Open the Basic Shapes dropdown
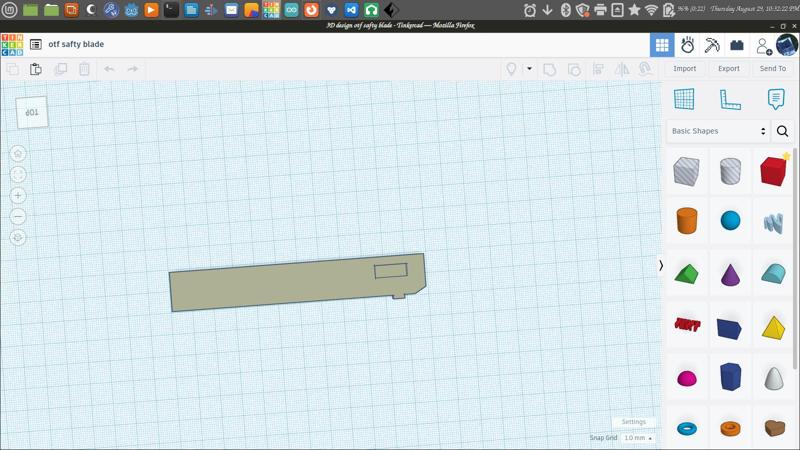 [x=718, y=131]
